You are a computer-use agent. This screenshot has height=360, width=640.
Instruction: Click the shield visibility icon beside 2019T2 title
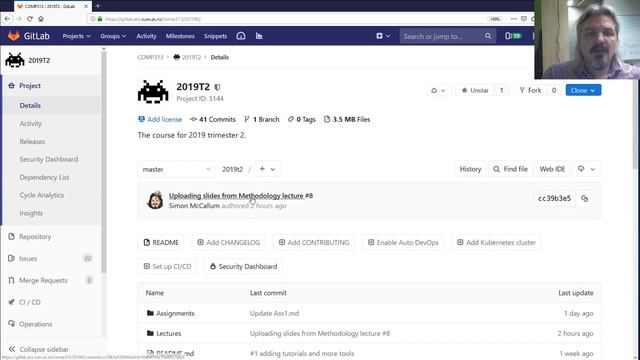pyautogui.click(x=217, y=87)
